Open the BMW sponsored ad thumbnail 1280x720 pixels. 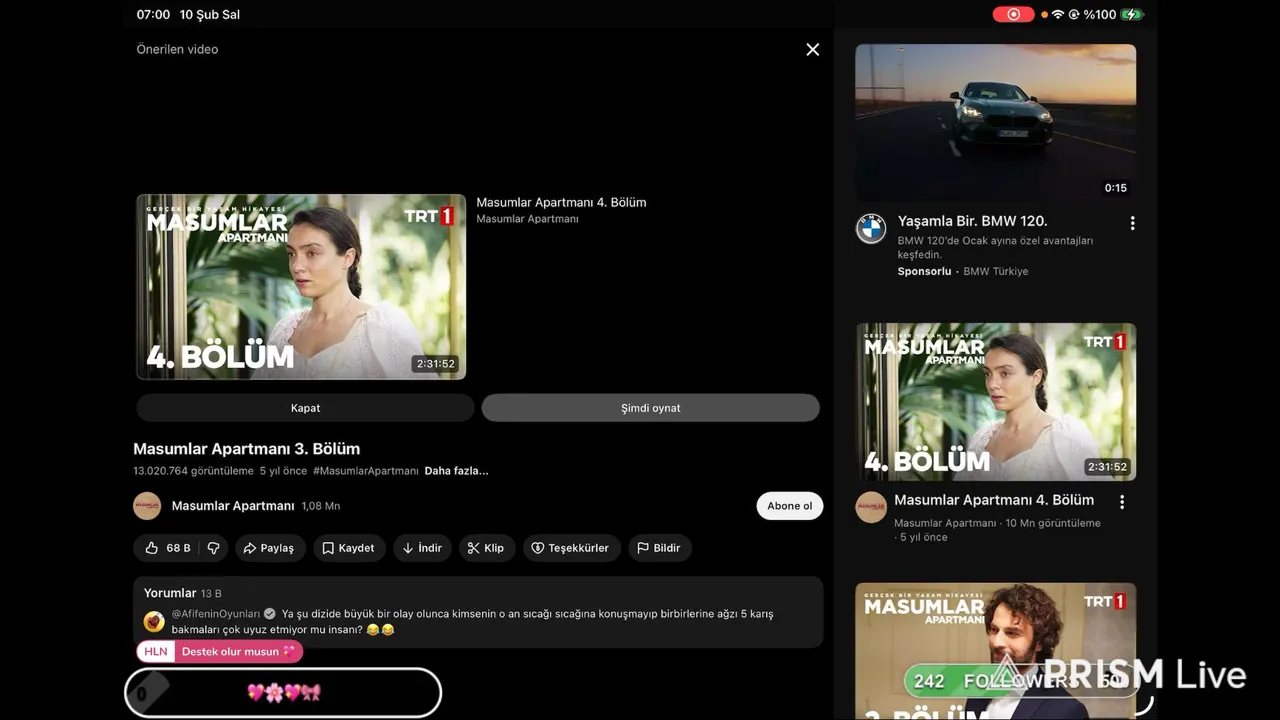point(996,123)
